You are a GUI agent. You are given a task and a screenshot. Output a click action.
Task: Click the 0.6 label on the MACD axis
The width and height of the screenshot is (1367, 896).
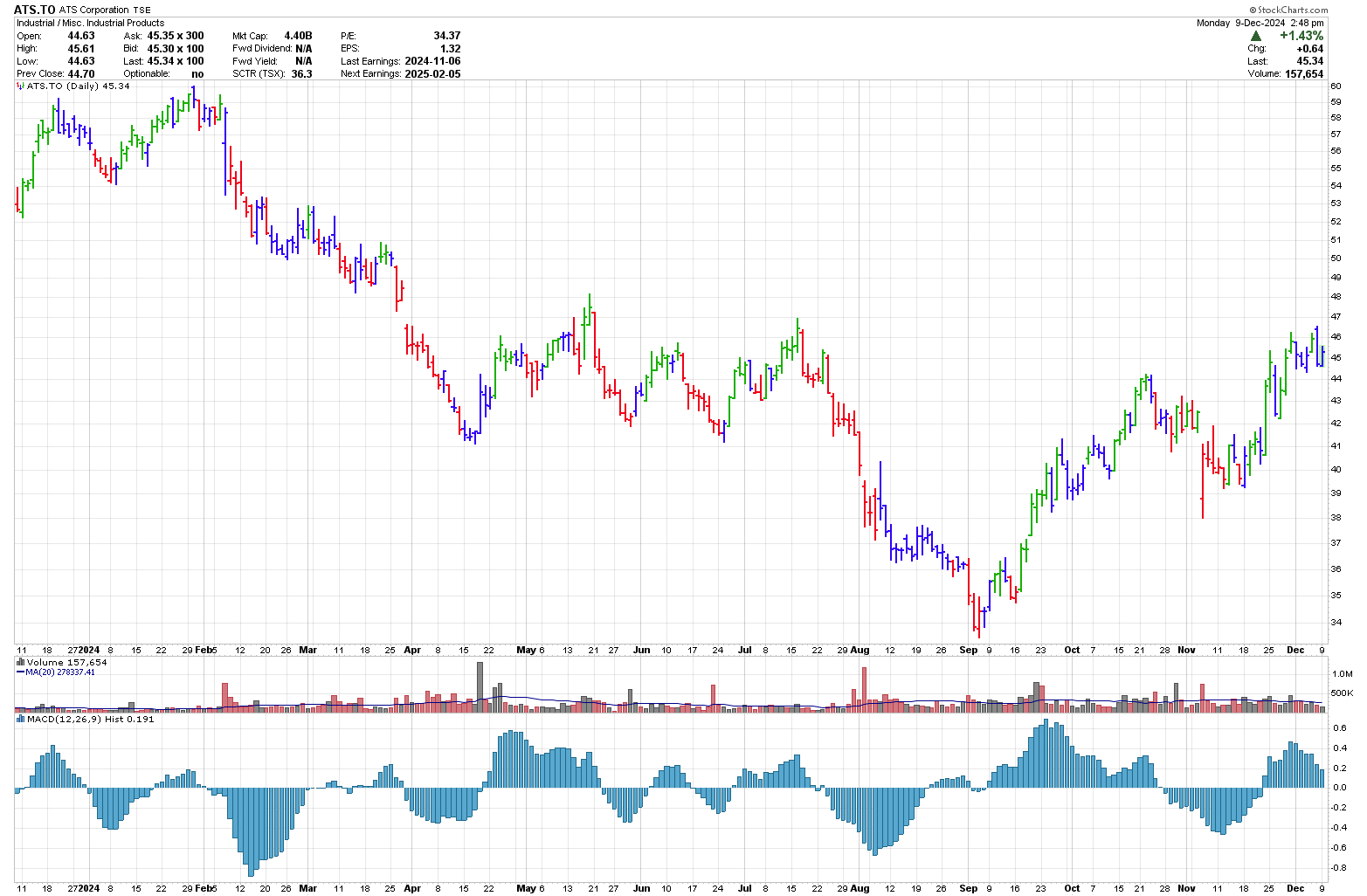pos(1339,727)
